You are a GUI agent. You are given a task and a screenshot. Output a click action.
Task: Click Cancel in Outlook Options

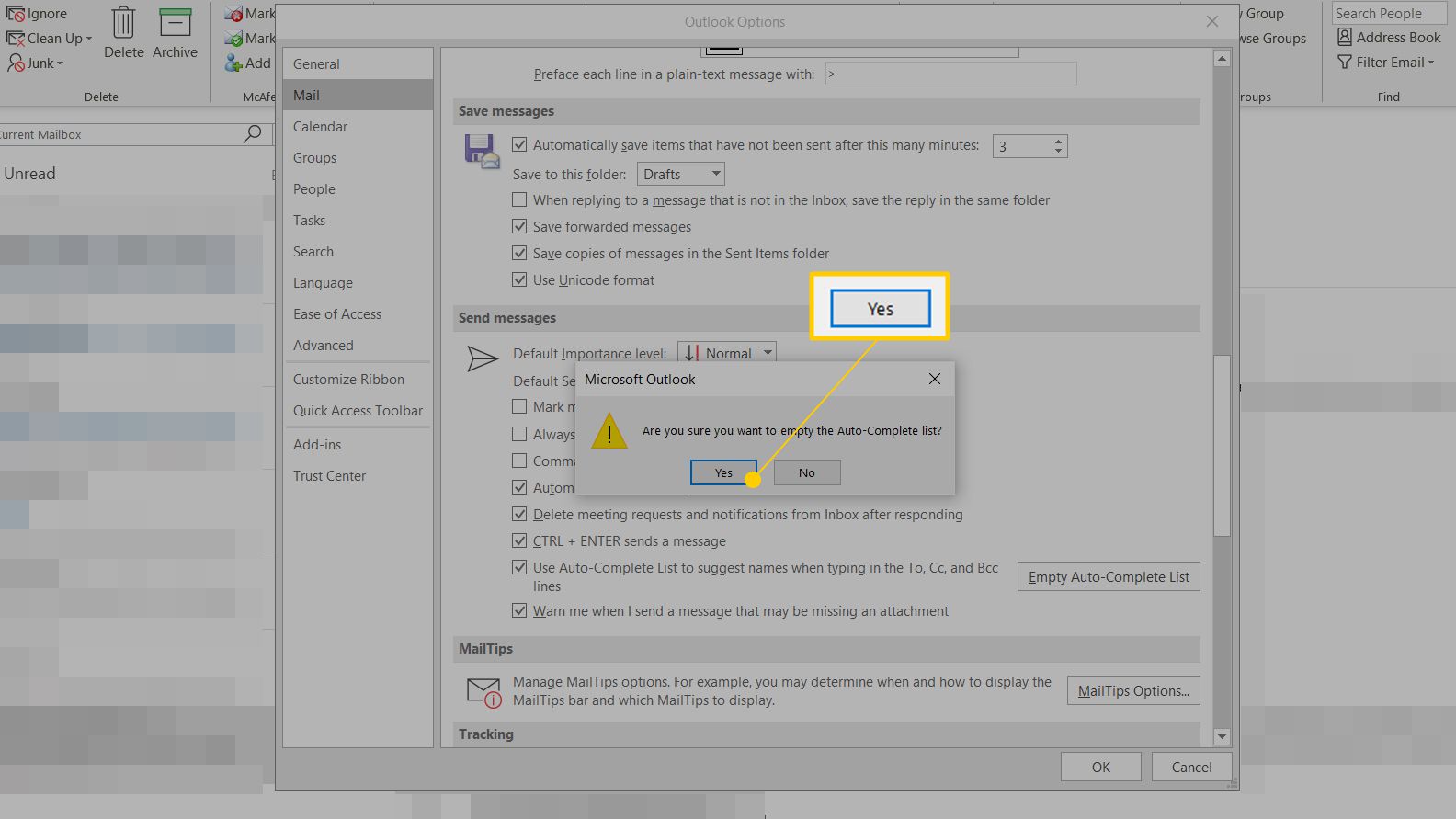point(1191,768)
